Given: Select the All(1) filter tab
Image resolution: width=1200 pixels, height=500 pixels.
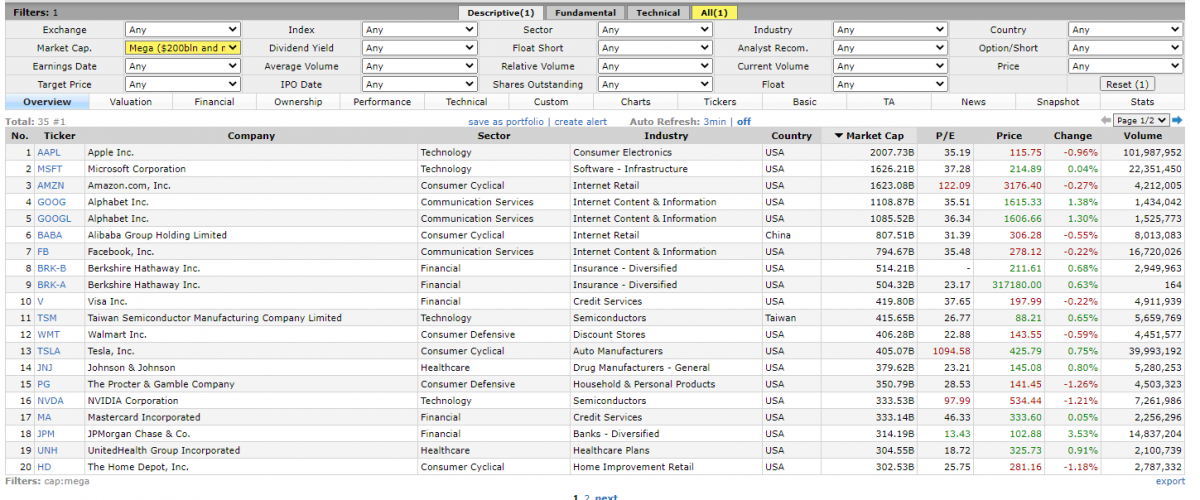Looking at the screenshot, I should point(714,12).
